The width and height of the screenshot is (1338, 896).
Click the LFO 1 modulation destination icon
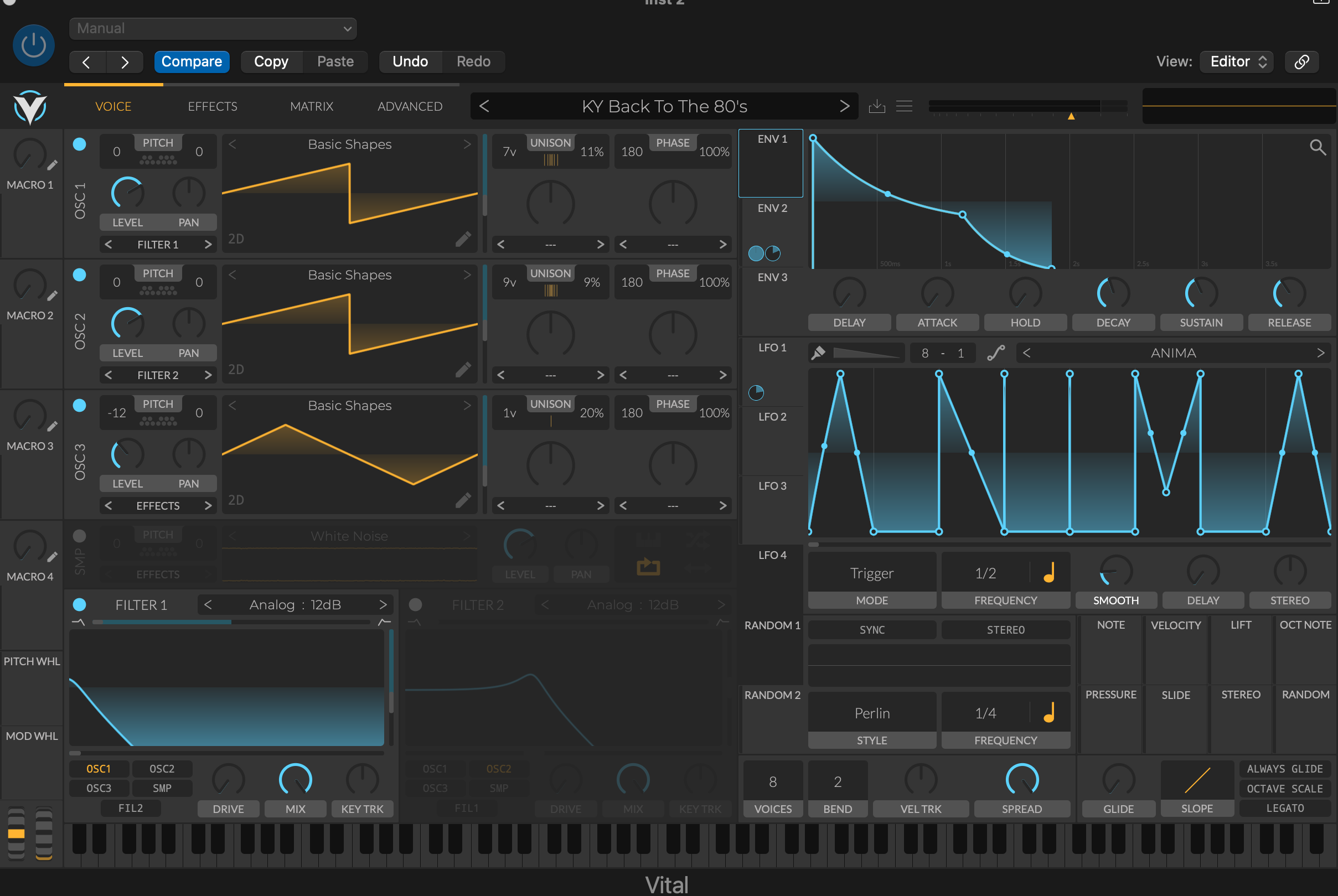756,392
